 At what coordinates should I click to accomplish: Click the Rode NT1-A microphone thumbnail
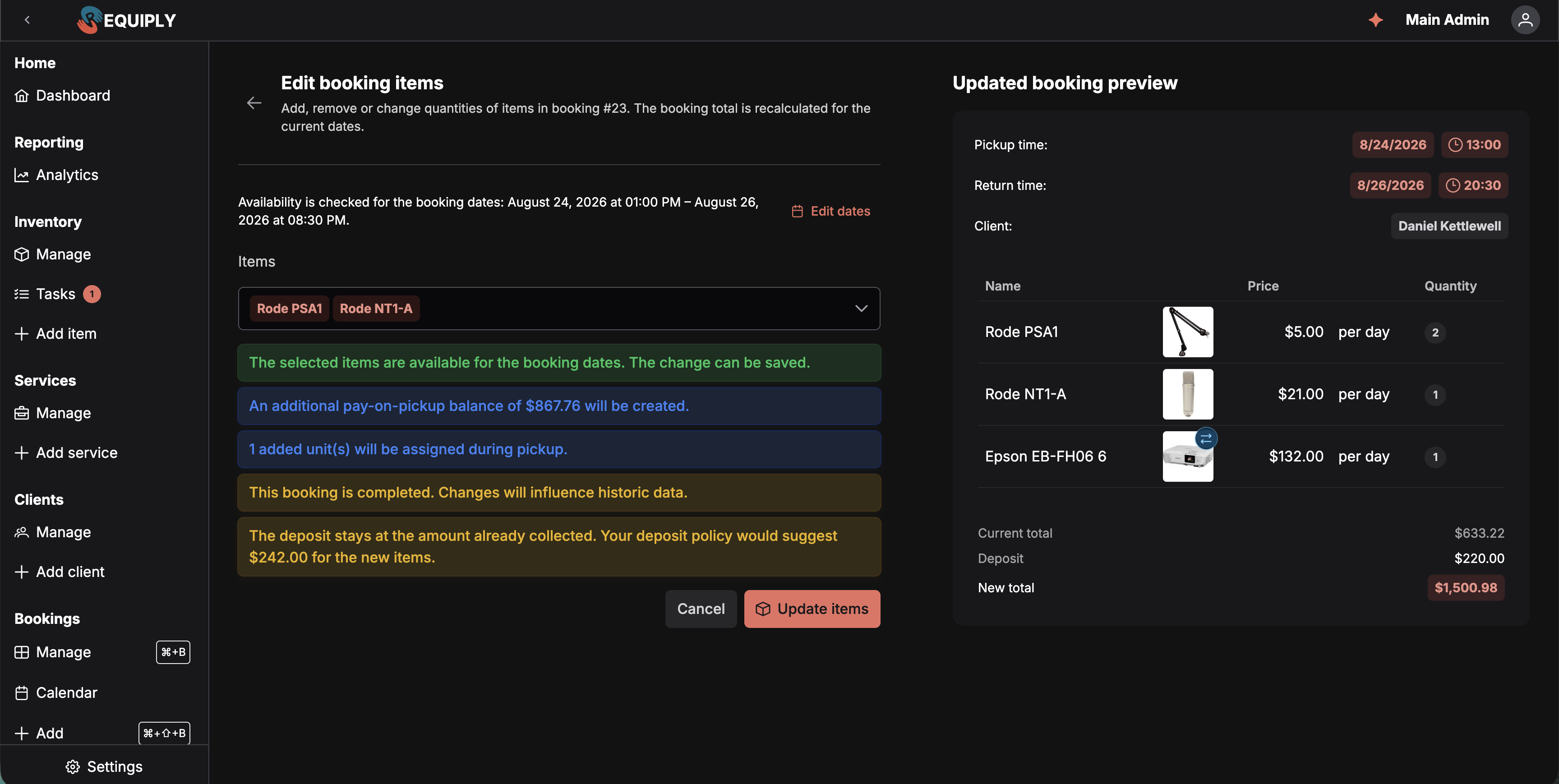tap(1187, 394)
